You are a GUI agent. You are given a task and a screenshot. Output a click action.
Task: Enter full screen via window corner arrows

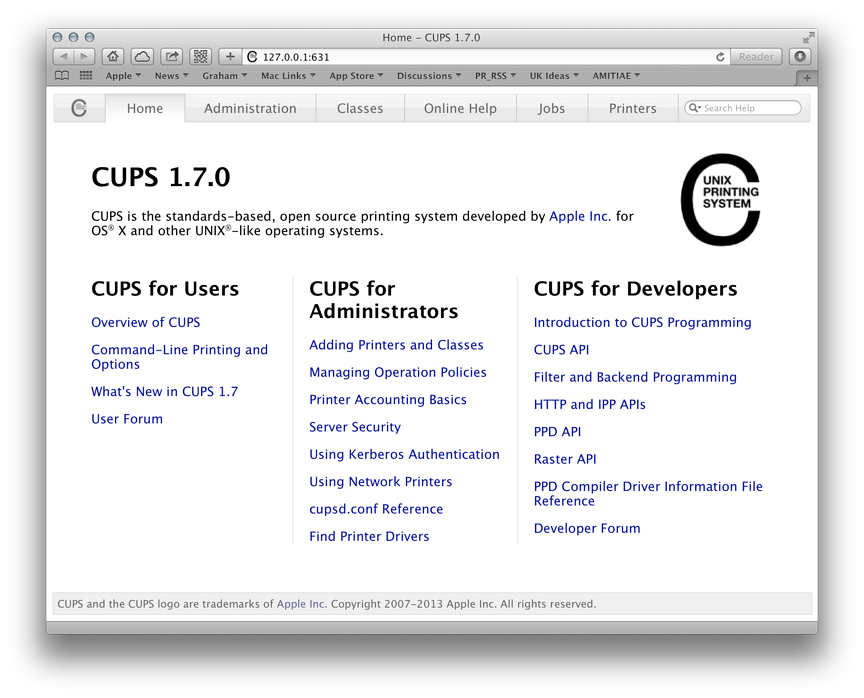click(808, 37)
